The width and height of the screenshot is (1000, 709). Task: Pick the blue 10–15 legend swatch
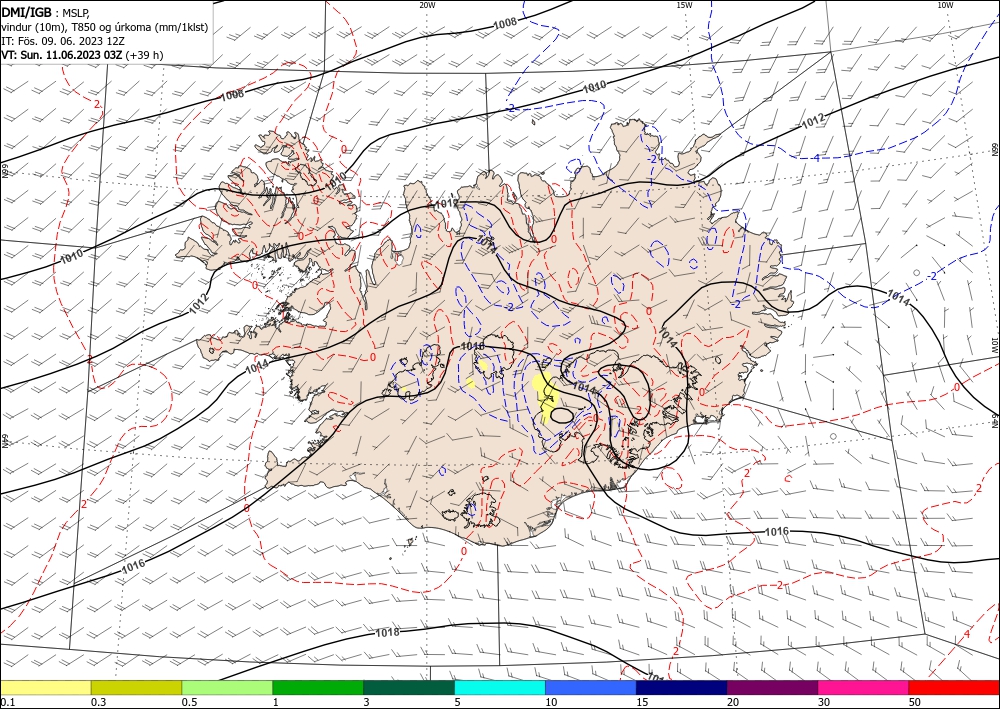[x=591, y=687]
